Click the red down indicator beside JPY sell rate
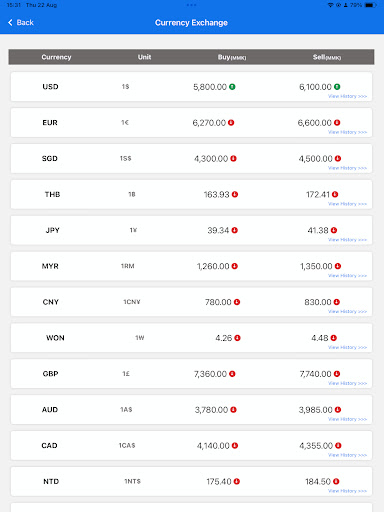This screenshot has width=384, height=512. (x=334, y=230)
